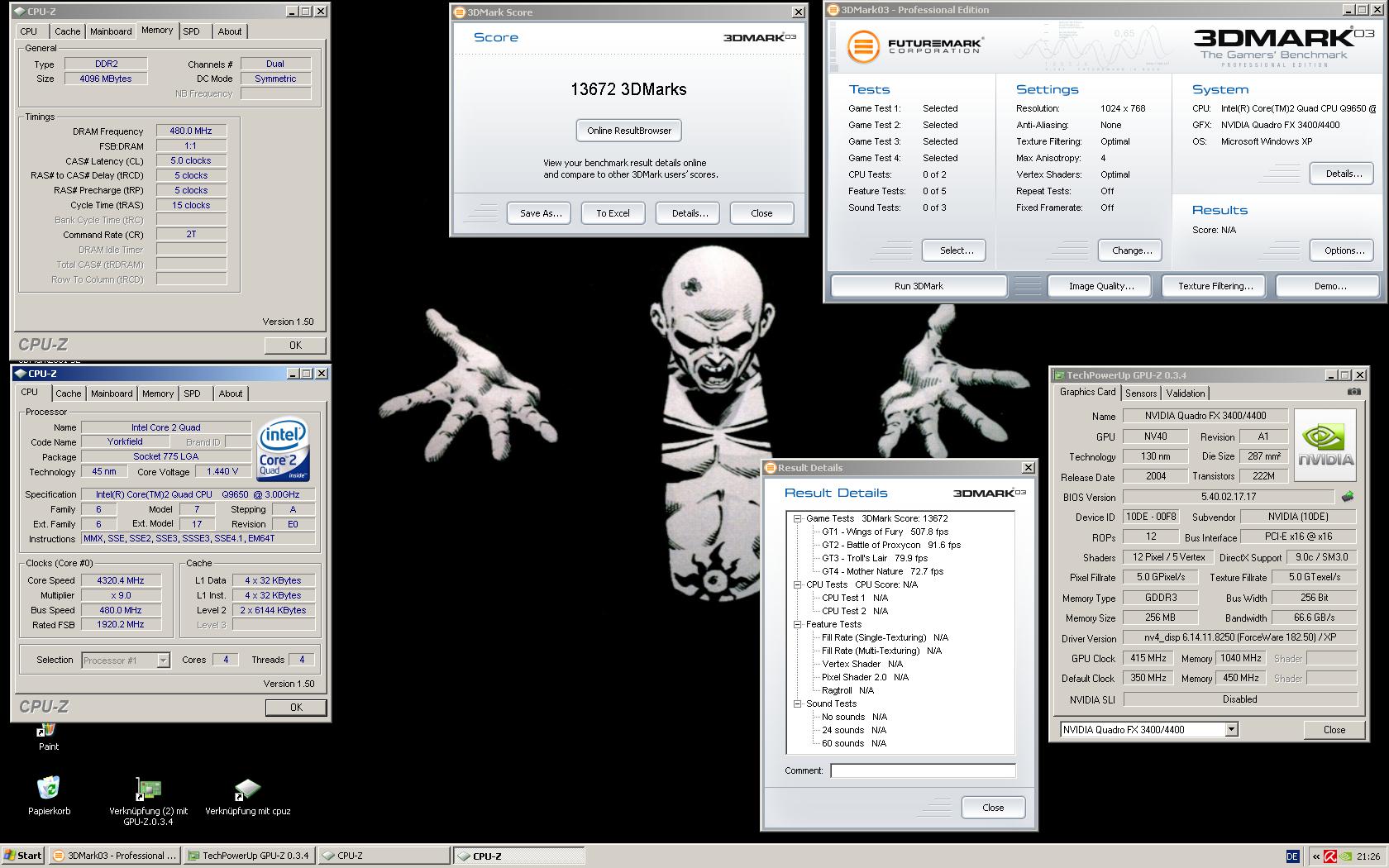
Task: Switch to TechPowerUp GPU-Z taskbar item
Action: click(249, 856)
